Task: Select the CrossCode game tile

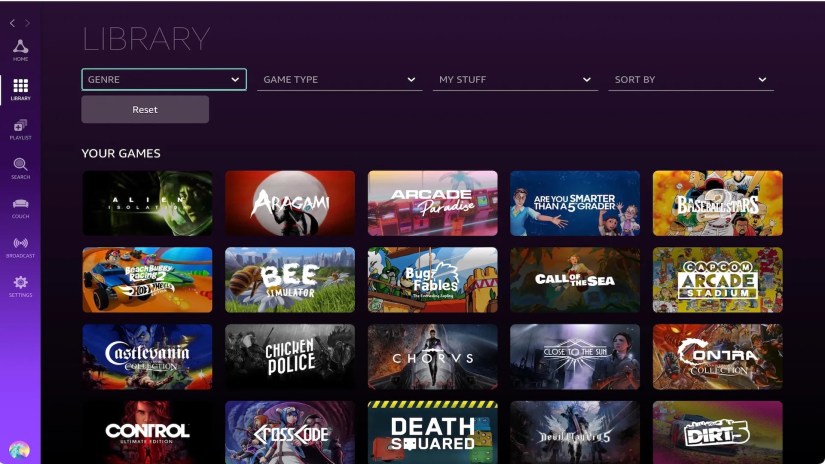Action: pos(290,432)
